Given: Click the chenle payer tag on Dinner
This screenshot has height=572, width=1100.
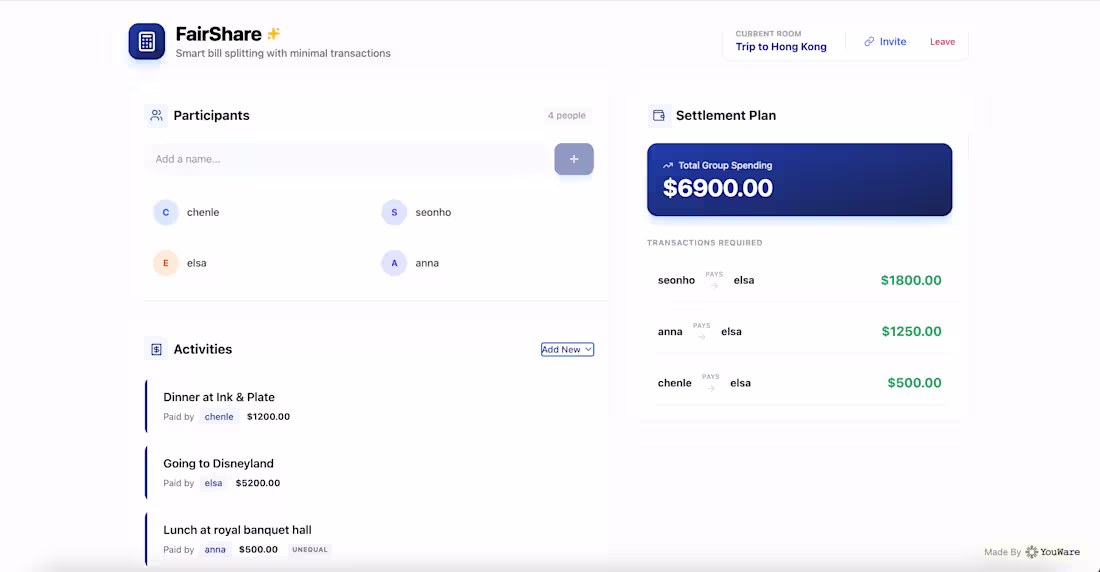Looking at the screenshot, I should pyautogui.click(x=219, y=416).
